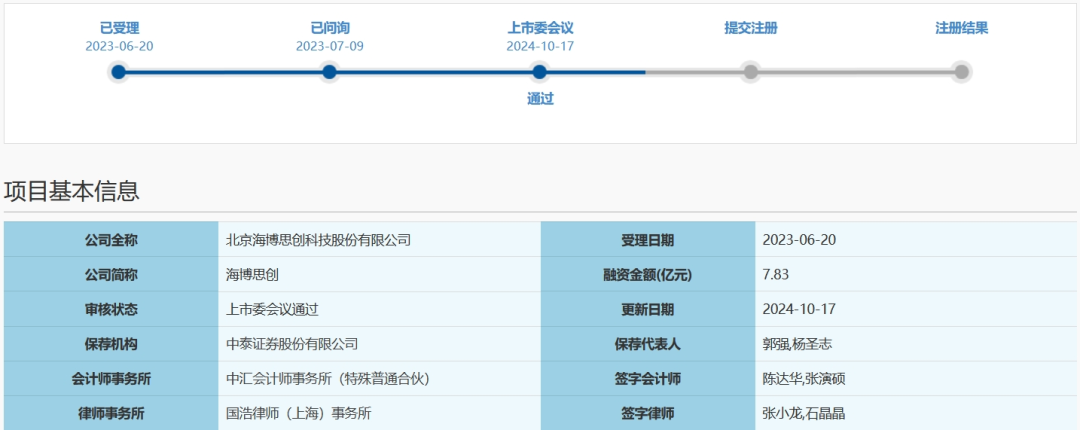Click the 项目基本信息 section heading
The width and height of the screenshot is (1080, 430).
click(72, 191)
